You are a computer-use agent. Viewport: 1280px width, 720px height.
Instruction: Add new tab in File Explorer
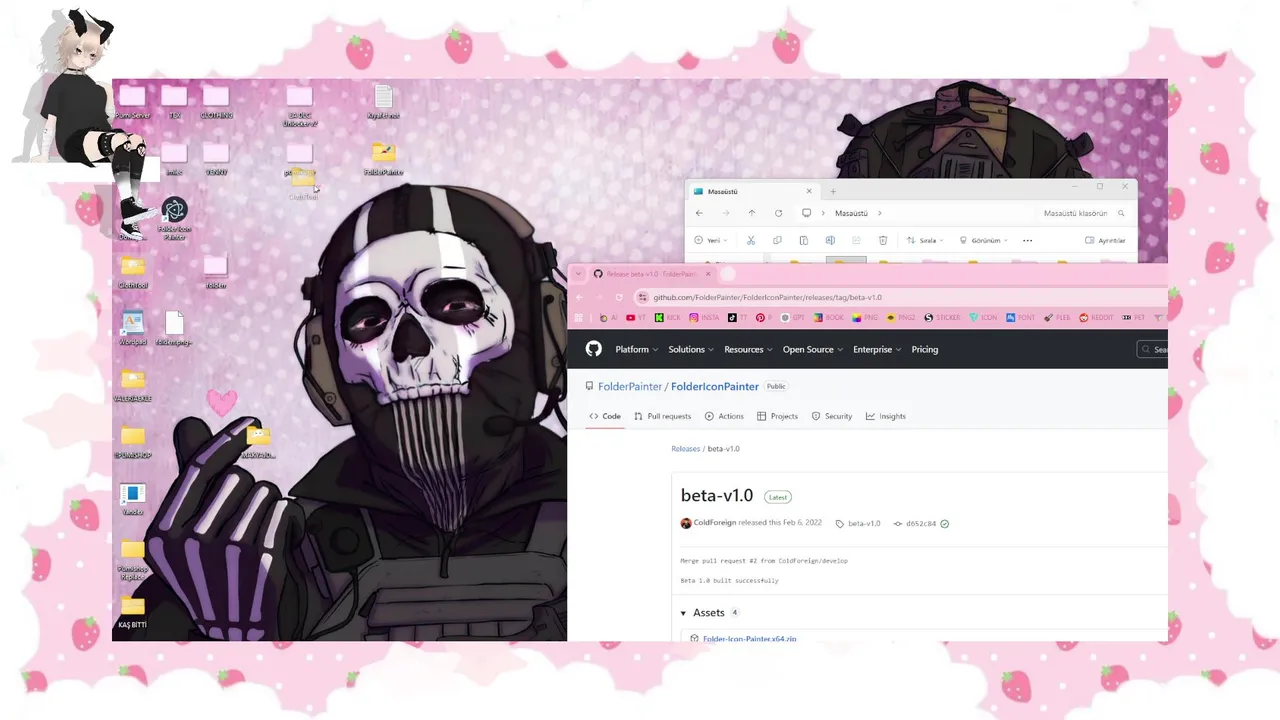833,191
